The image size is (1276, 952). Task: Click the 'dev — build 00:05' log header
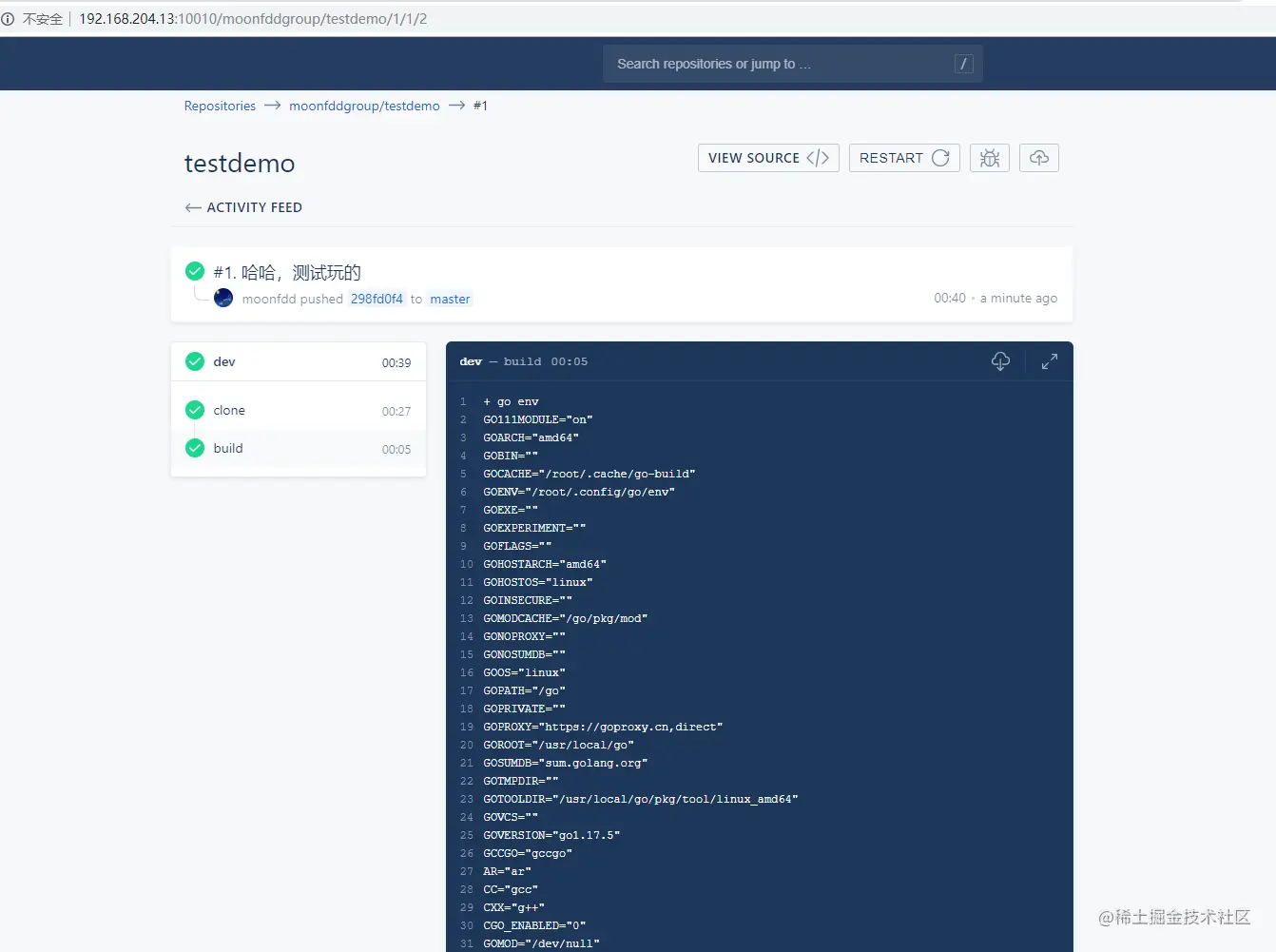(x=524, y=361)
